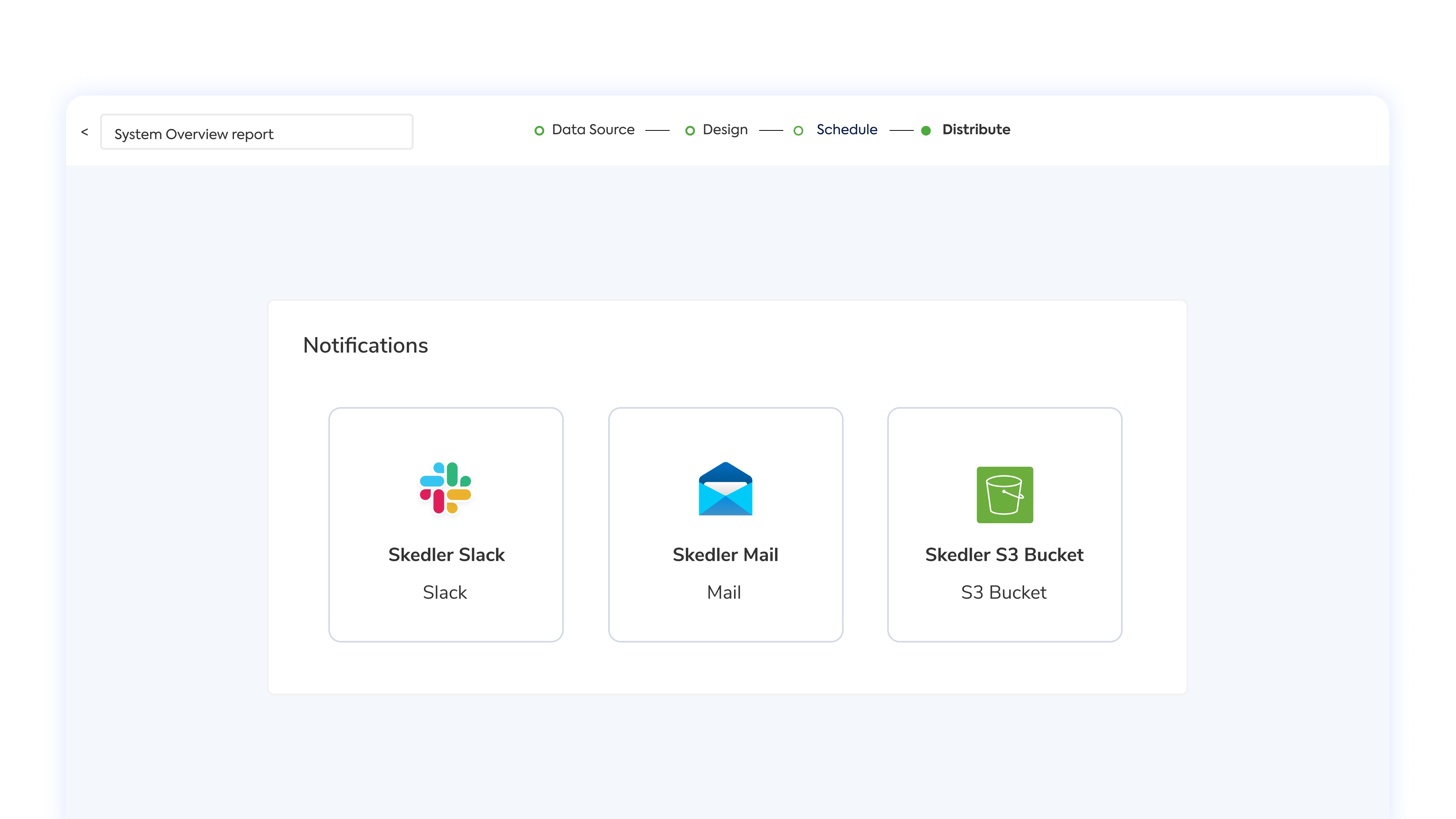Viewport: 1456px width, 819px height.
Task: Click the Schedule step circle
Action: [x=798, y=130]
